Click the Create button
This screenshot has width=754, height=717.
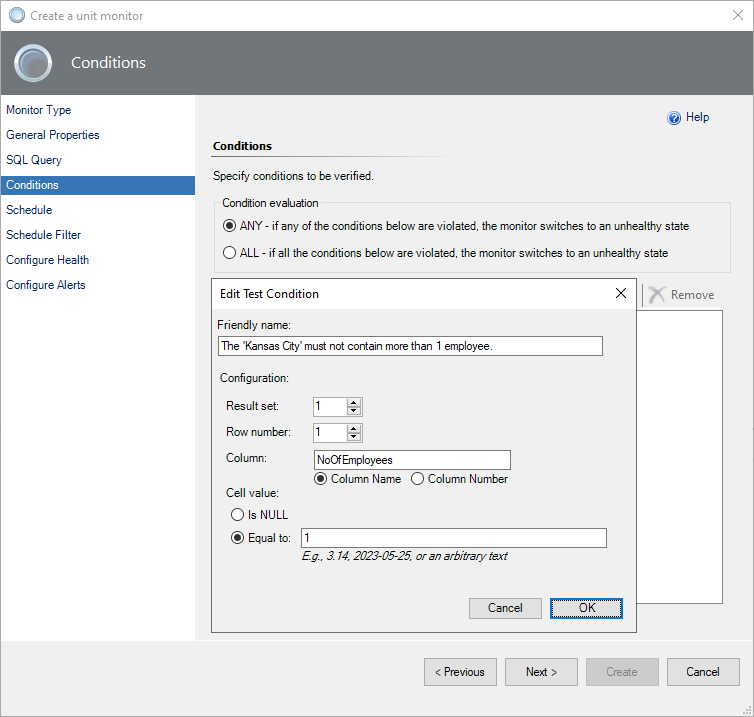(622, 672)
